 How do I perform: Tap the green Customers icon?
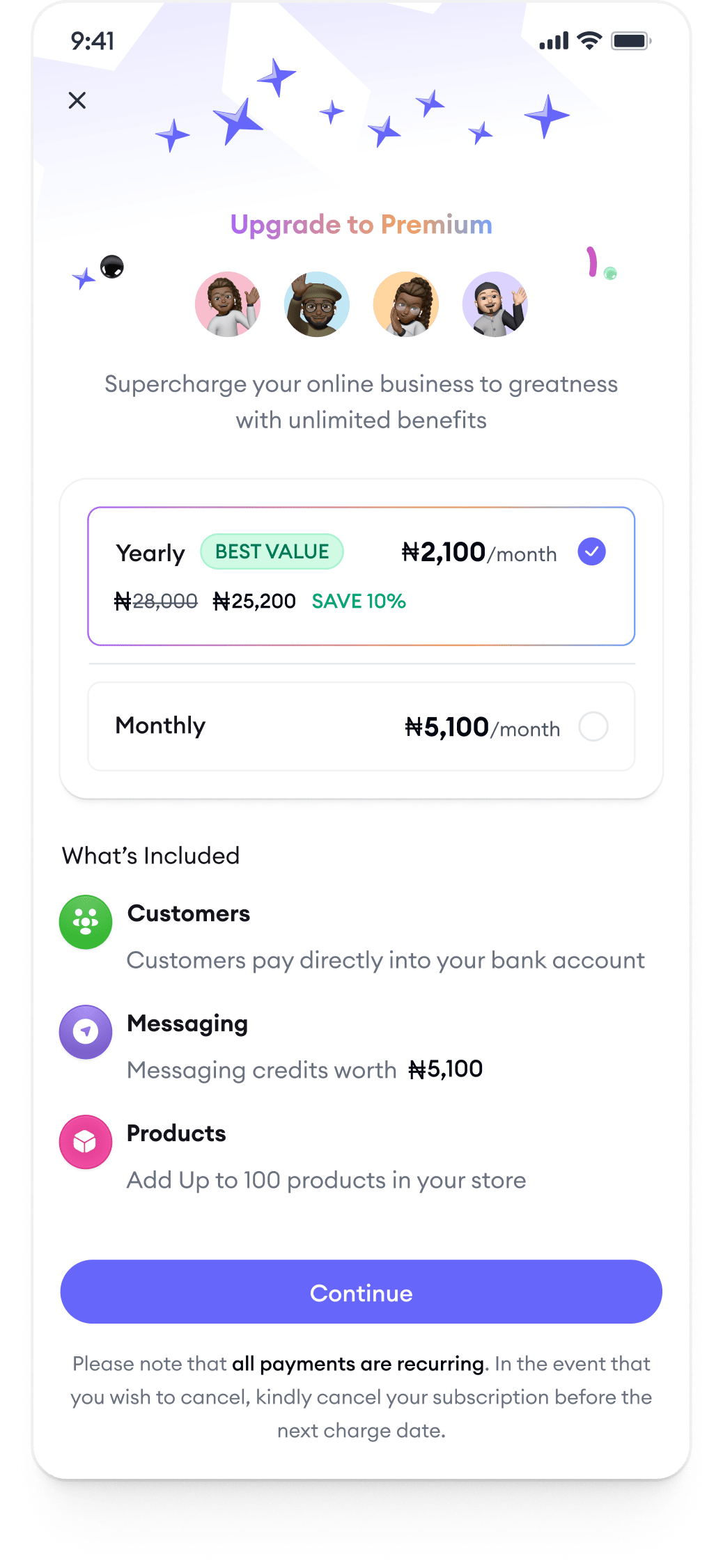click(x=86, y=922)
